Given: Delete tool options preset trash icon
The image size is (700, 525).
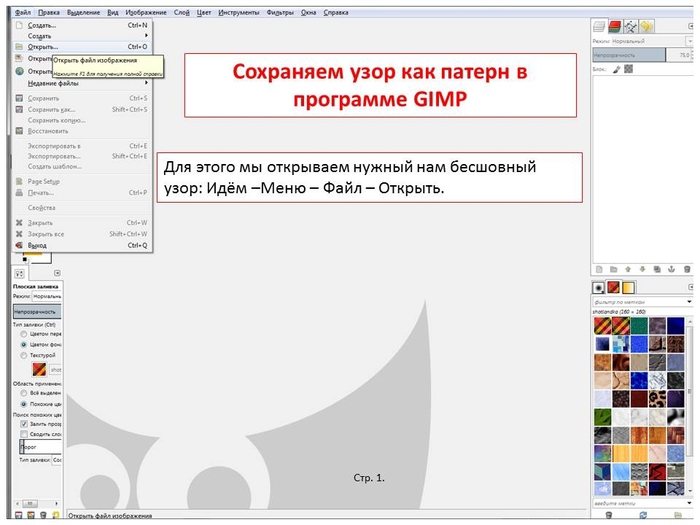Looking at the screenshot, I should pyautogui.click(x=43, y=515).
